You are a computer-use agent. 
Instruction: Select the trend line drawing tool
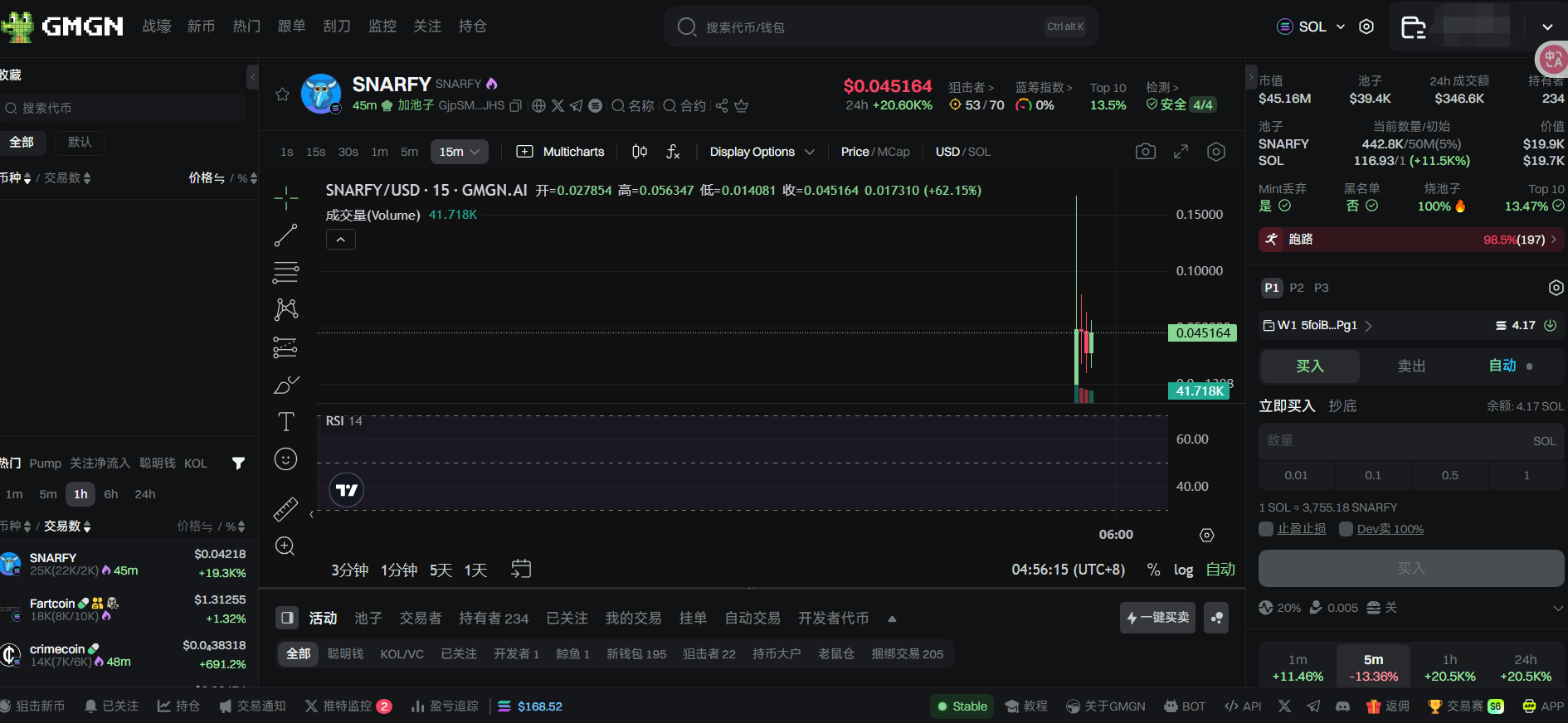[x=285, y=235]
